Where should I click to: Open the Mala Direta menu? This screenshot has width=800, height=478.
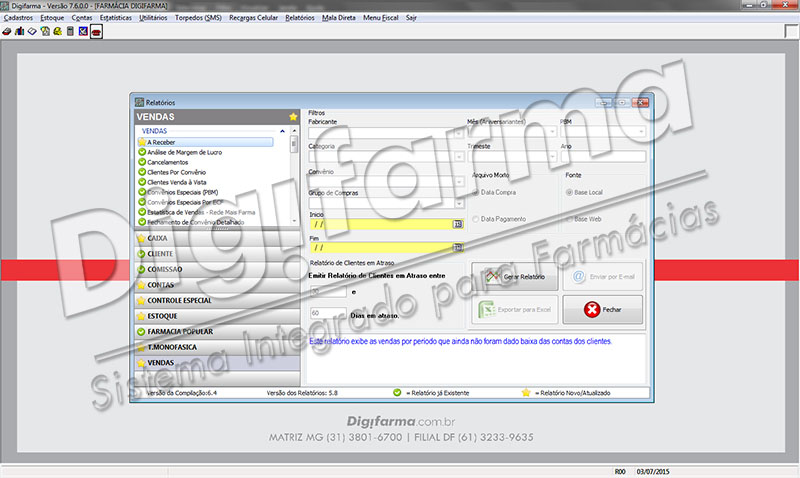[339, 17]
